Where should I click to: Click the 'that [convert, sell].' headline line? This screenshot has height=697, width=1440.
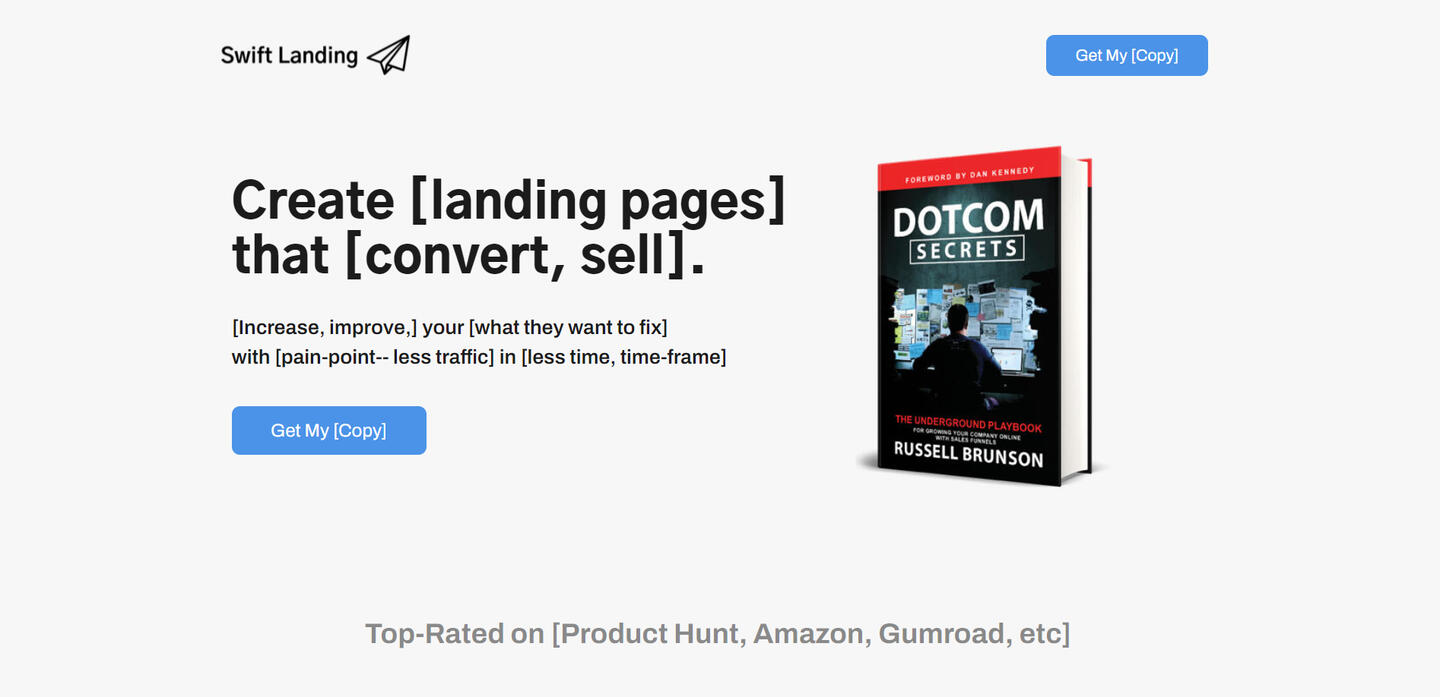[469, 255]
